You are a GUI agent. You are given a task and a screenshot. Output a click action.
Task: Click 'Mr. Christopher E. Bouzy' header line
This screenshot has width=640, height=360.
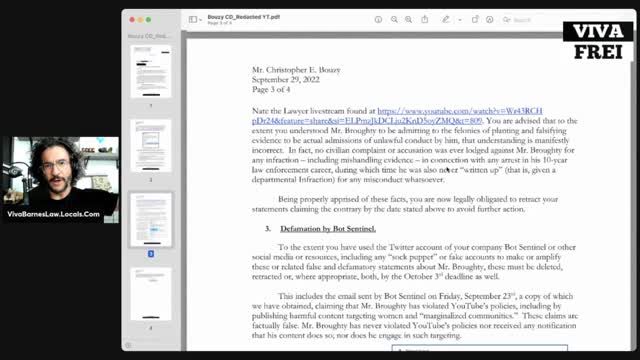coord(296,70)
